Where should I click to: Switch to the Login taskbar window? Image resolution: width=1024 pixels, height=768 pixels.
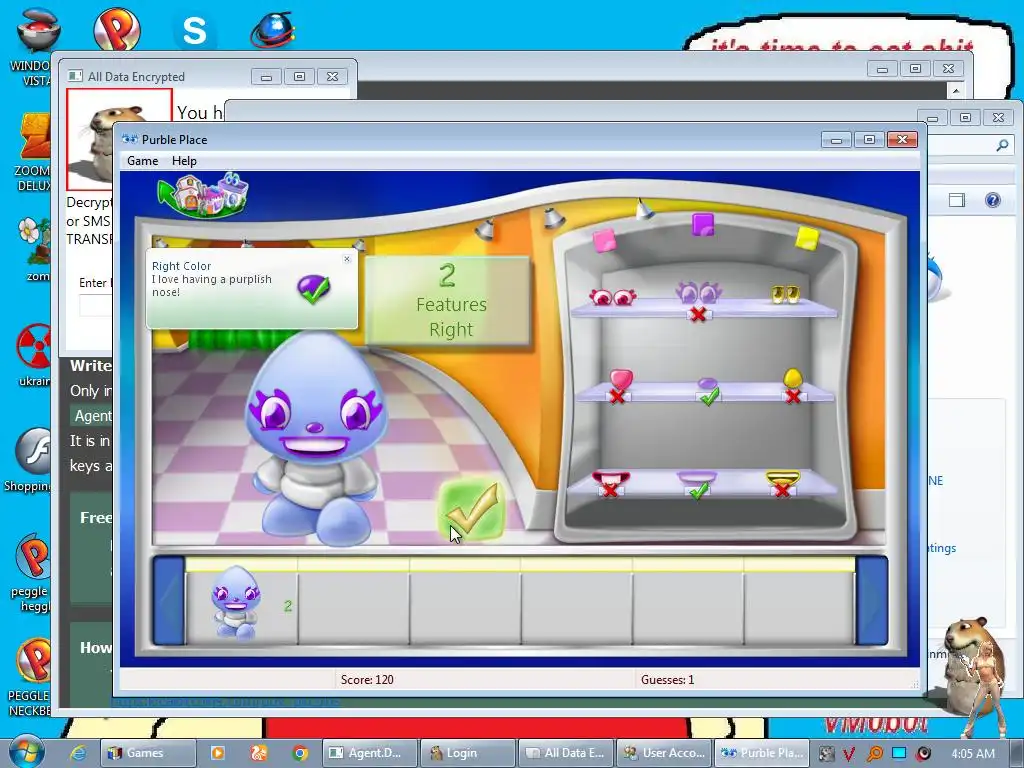click(468, 753)
